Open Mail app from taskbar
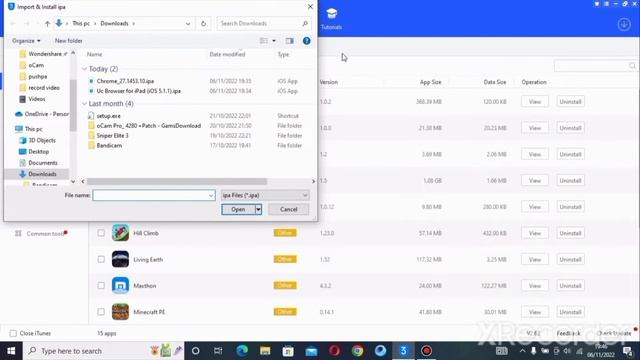The height and width of the screenshot is (360, 640). 311,351
